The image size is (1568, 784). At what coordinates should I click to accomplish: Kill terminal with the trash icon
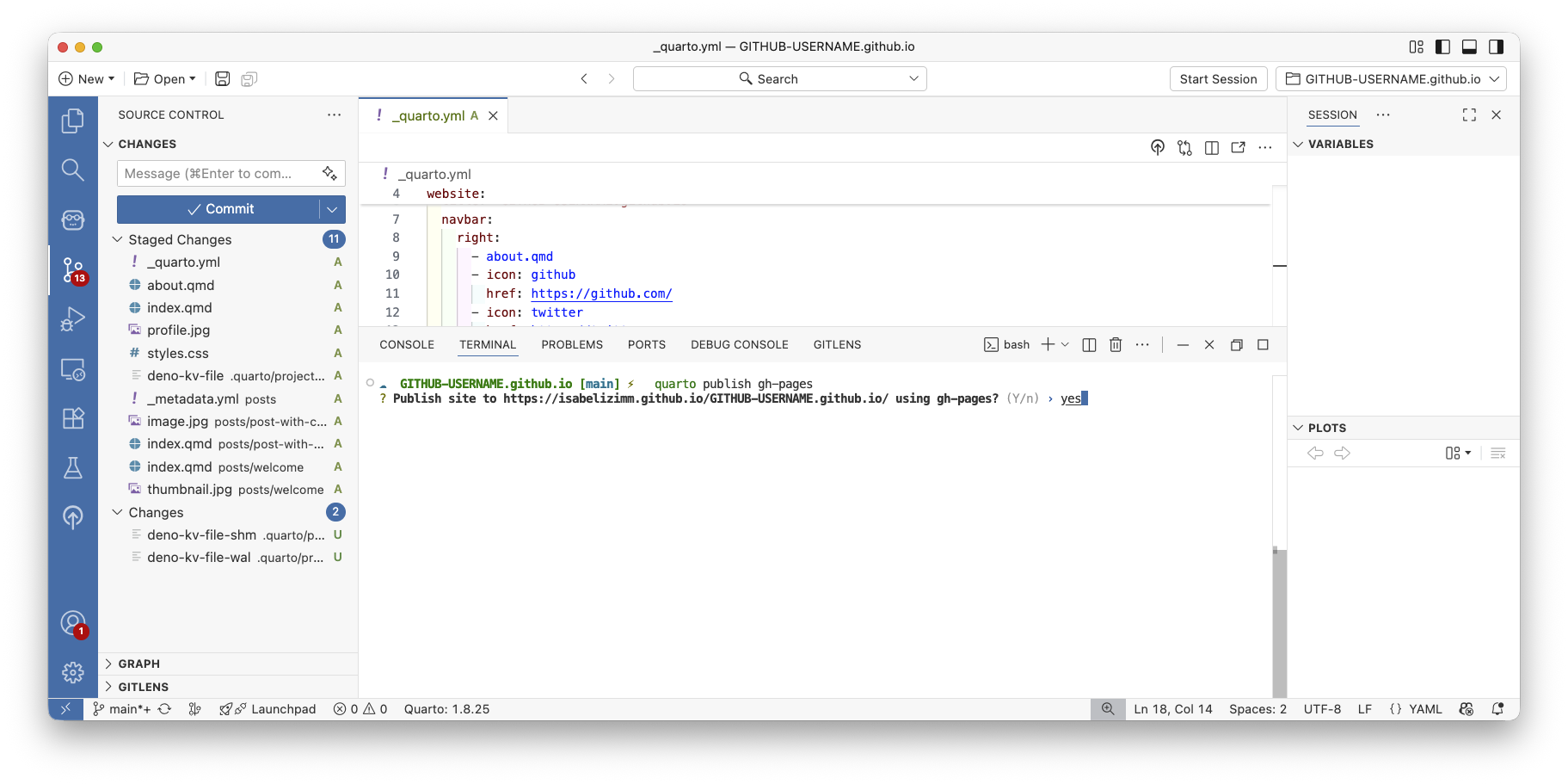pos(1116,345)
